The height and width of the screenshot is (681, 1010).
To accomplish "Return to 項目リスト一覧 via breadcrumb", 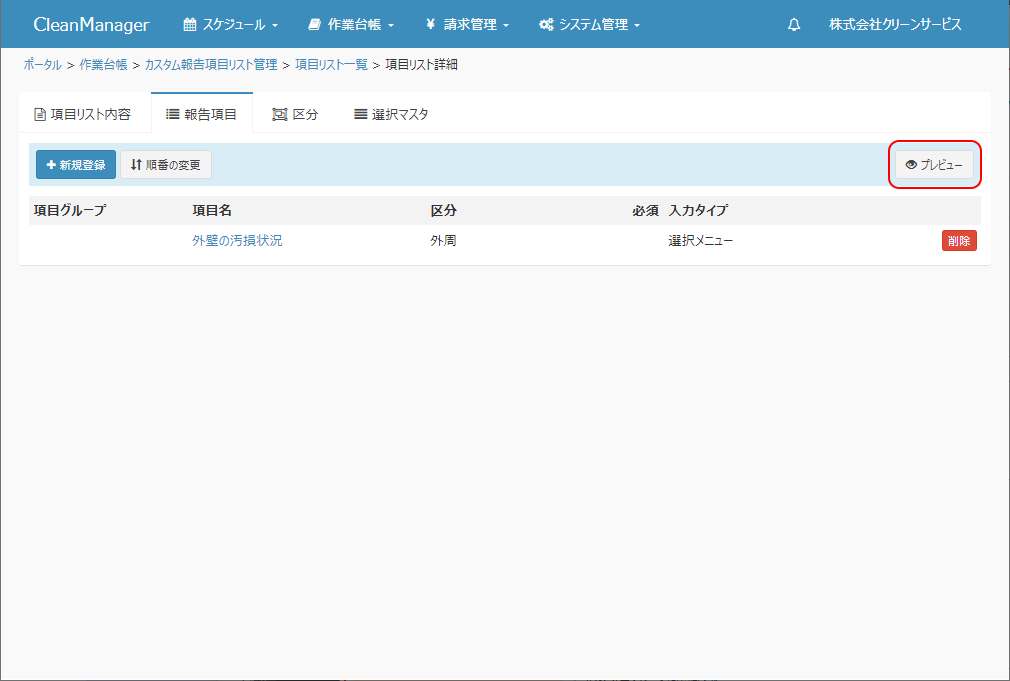I will (x=331, y=65).
